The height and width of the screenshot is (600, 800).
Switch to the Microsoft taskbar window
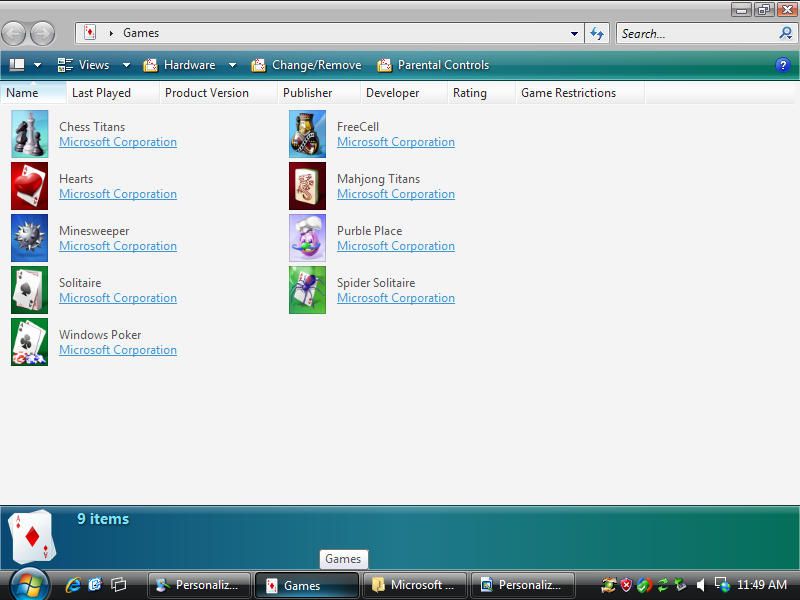(414, 585)
